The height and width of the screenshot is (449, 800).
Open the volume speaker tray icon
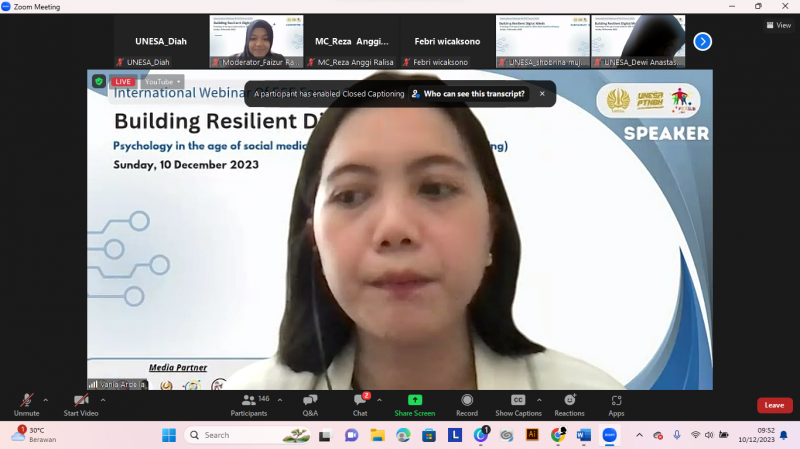709,435
